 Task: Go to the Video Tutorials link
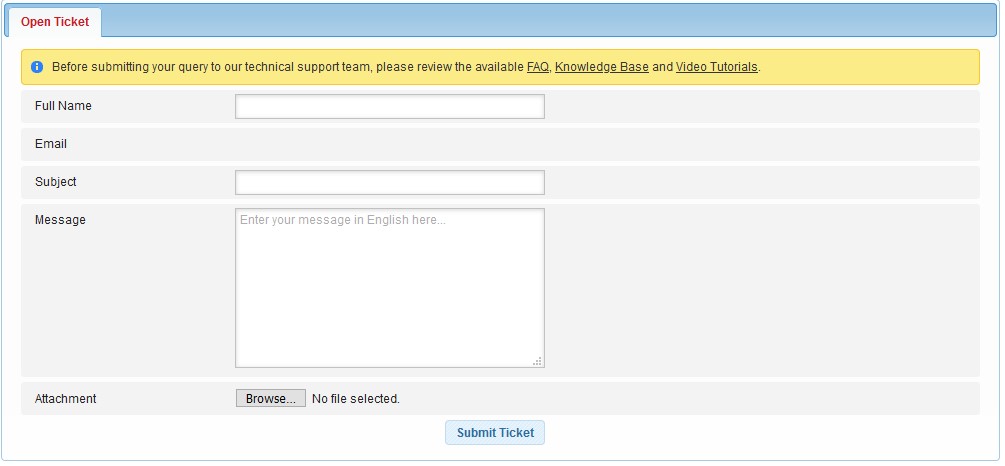[x=717, y=67]
